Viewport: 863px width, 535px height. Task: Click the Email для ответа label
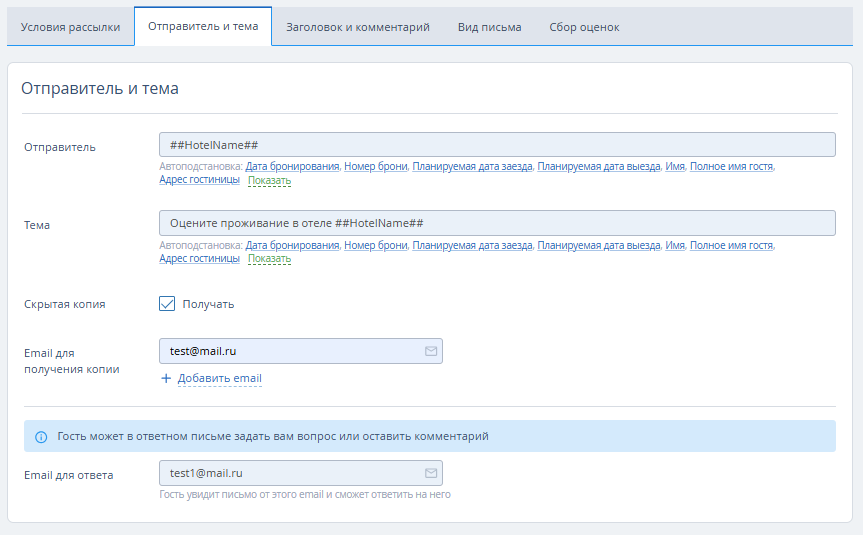[x=68, y=475]
